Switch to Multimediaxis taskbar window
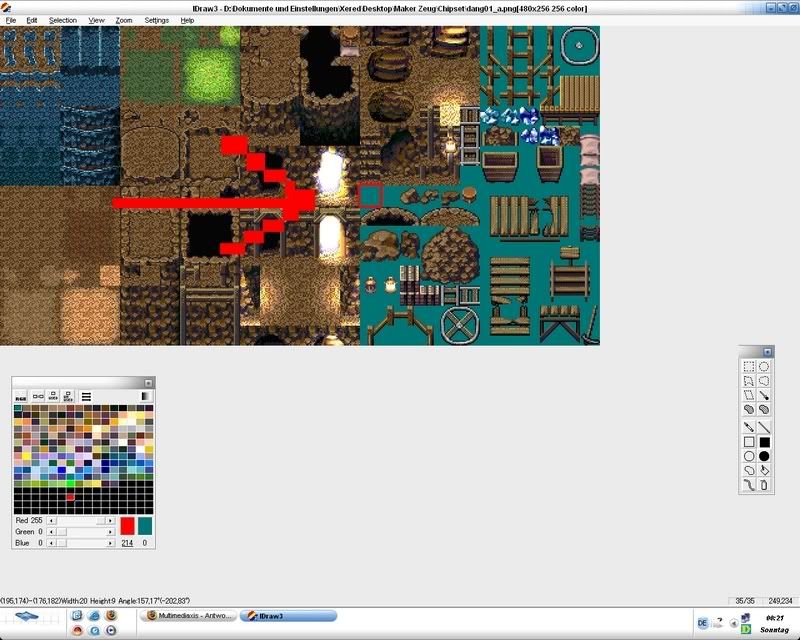800x640 pixels. (190, 615)
